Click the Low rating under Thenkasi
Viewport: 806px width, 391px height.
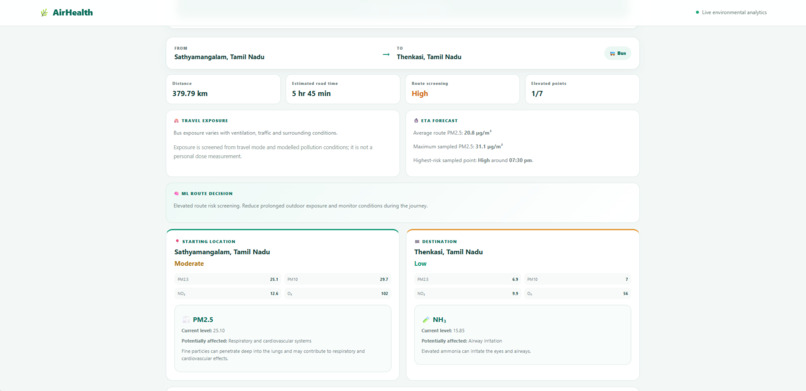(x=420, y=264)
